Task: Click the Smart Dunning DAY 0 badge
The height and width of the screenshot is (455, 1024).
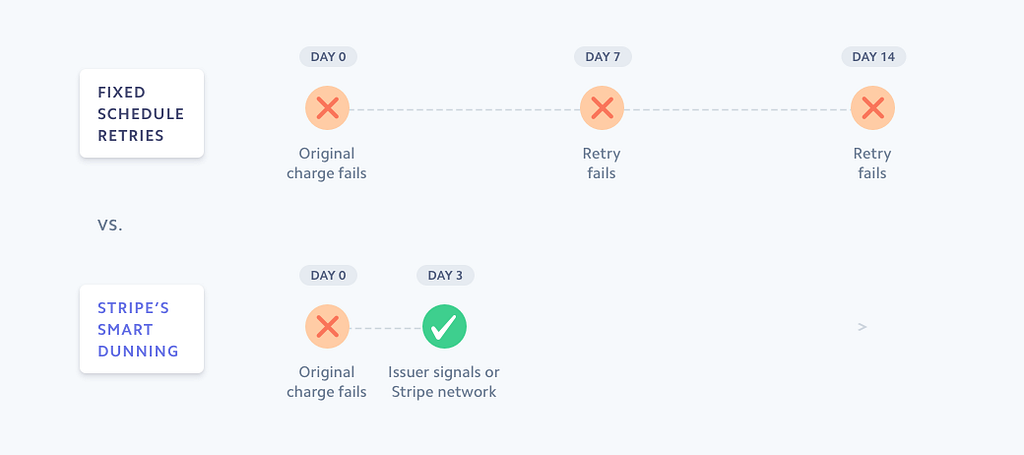Action: (x=328, y=275)
